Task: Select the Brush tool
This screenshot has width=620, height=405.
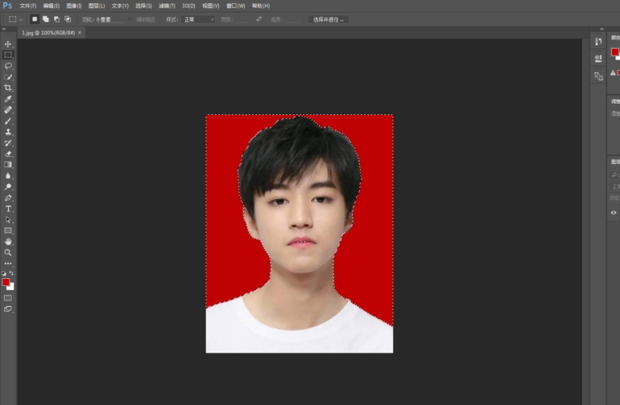Action: [x=8, y=121]
